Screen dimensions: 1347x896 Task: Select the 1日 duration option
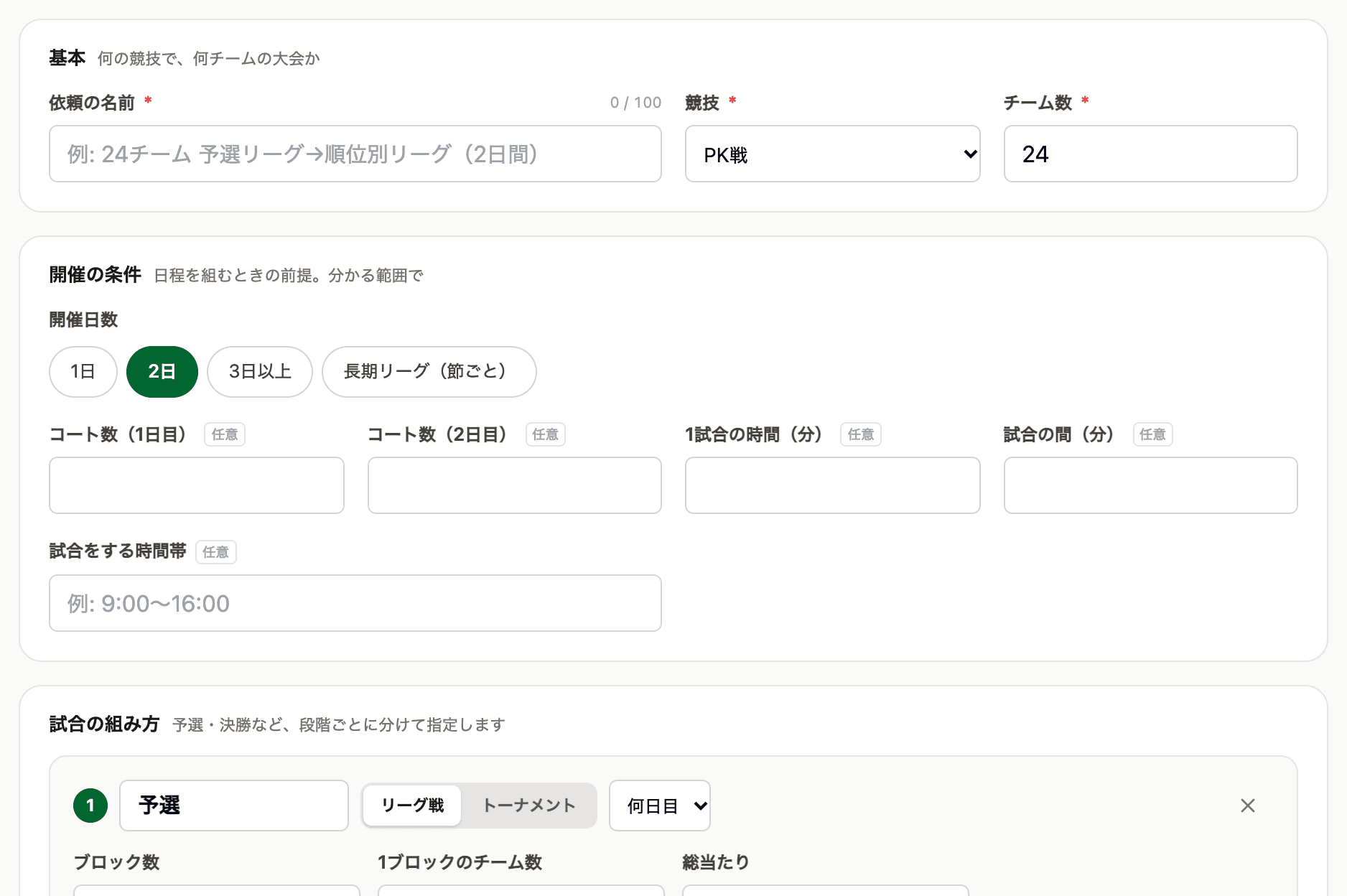(83, 372)
